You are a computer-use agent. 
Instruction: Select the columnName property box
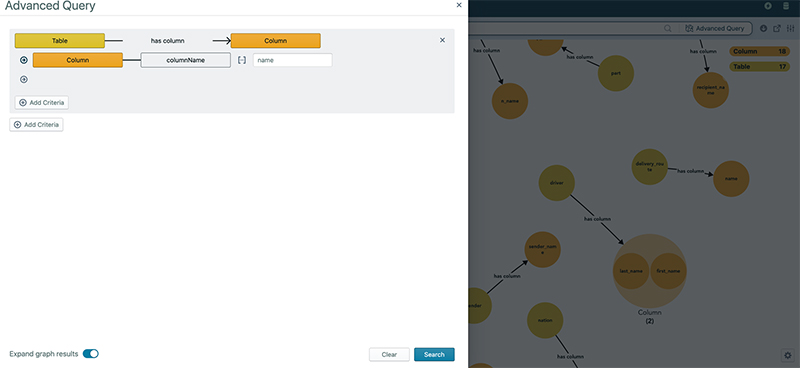click(186, 60)
